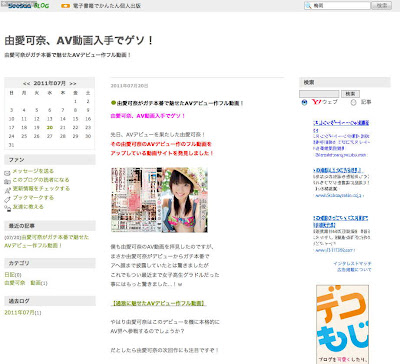
Task: Go to the next month with the >> arrow
Action: click(x=73, y=83)
